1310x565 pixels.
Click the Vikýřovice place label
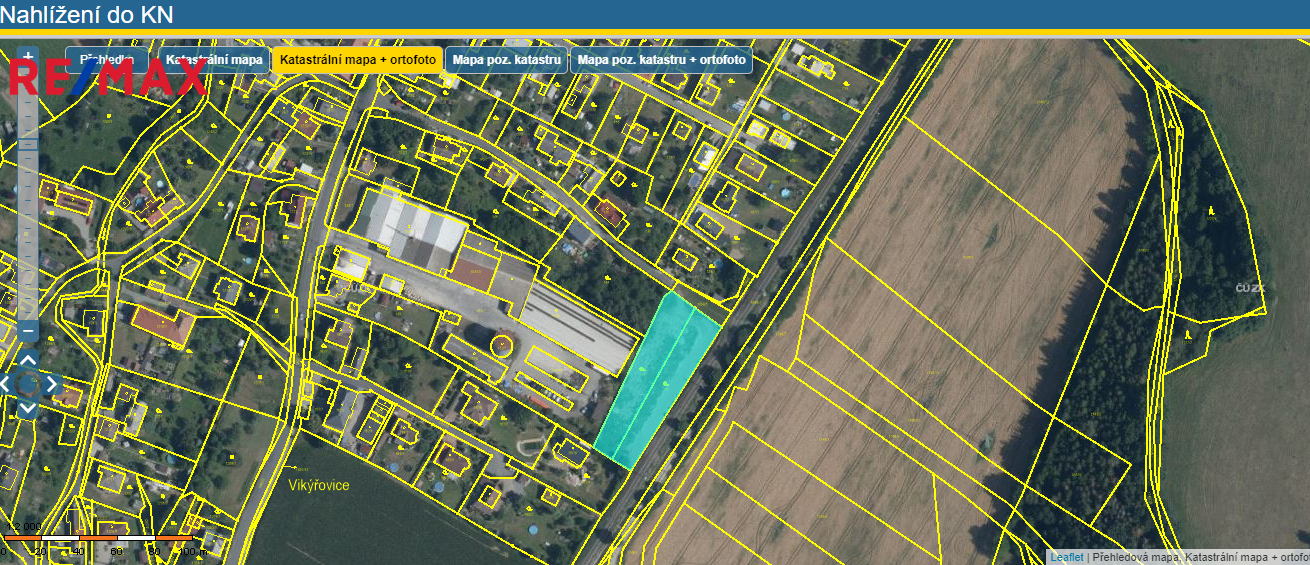click(x=317, y=485)
